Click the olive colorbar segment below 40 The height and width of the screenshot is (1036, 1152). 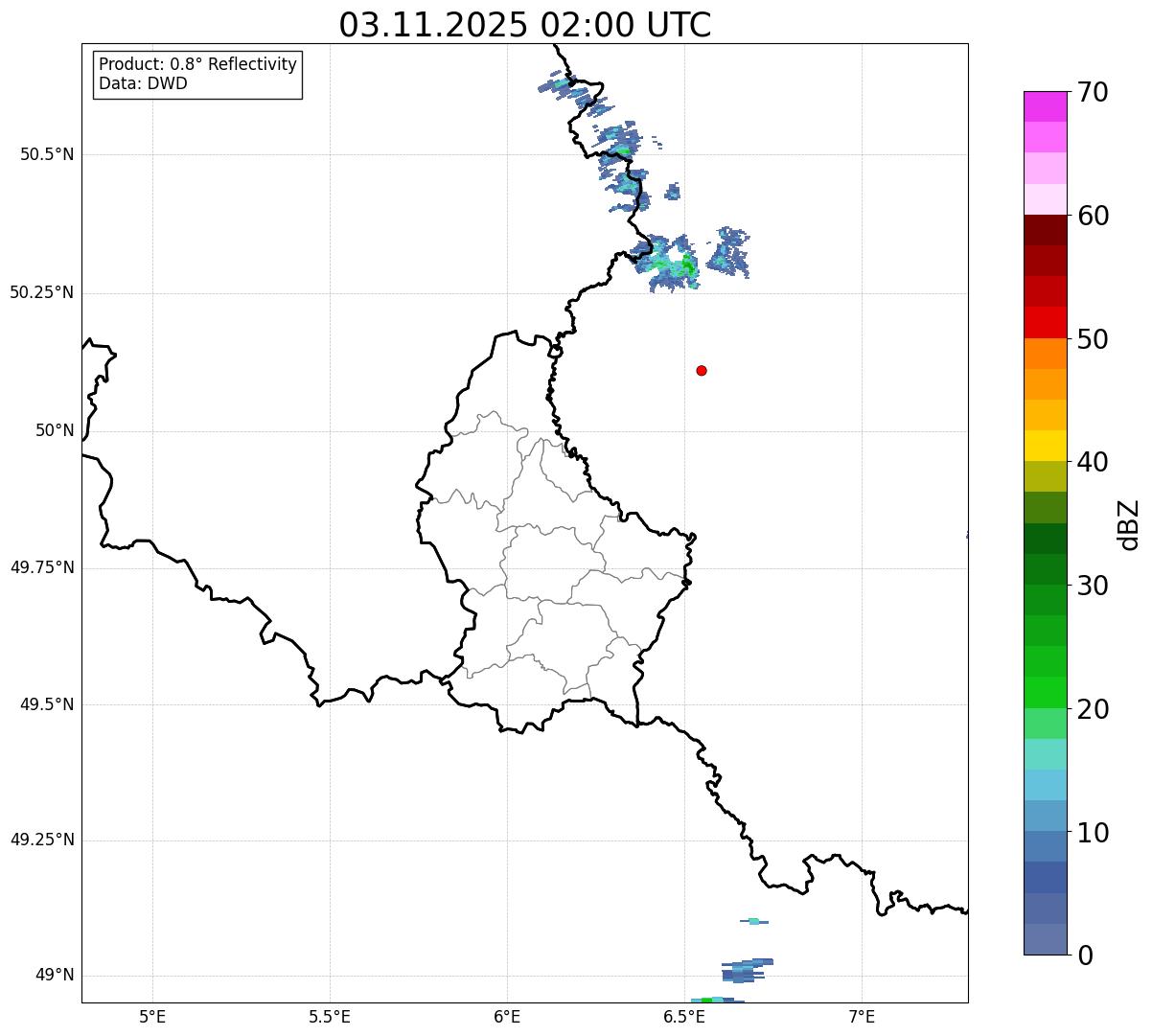pyautogui.click(x=1046, y=476)
